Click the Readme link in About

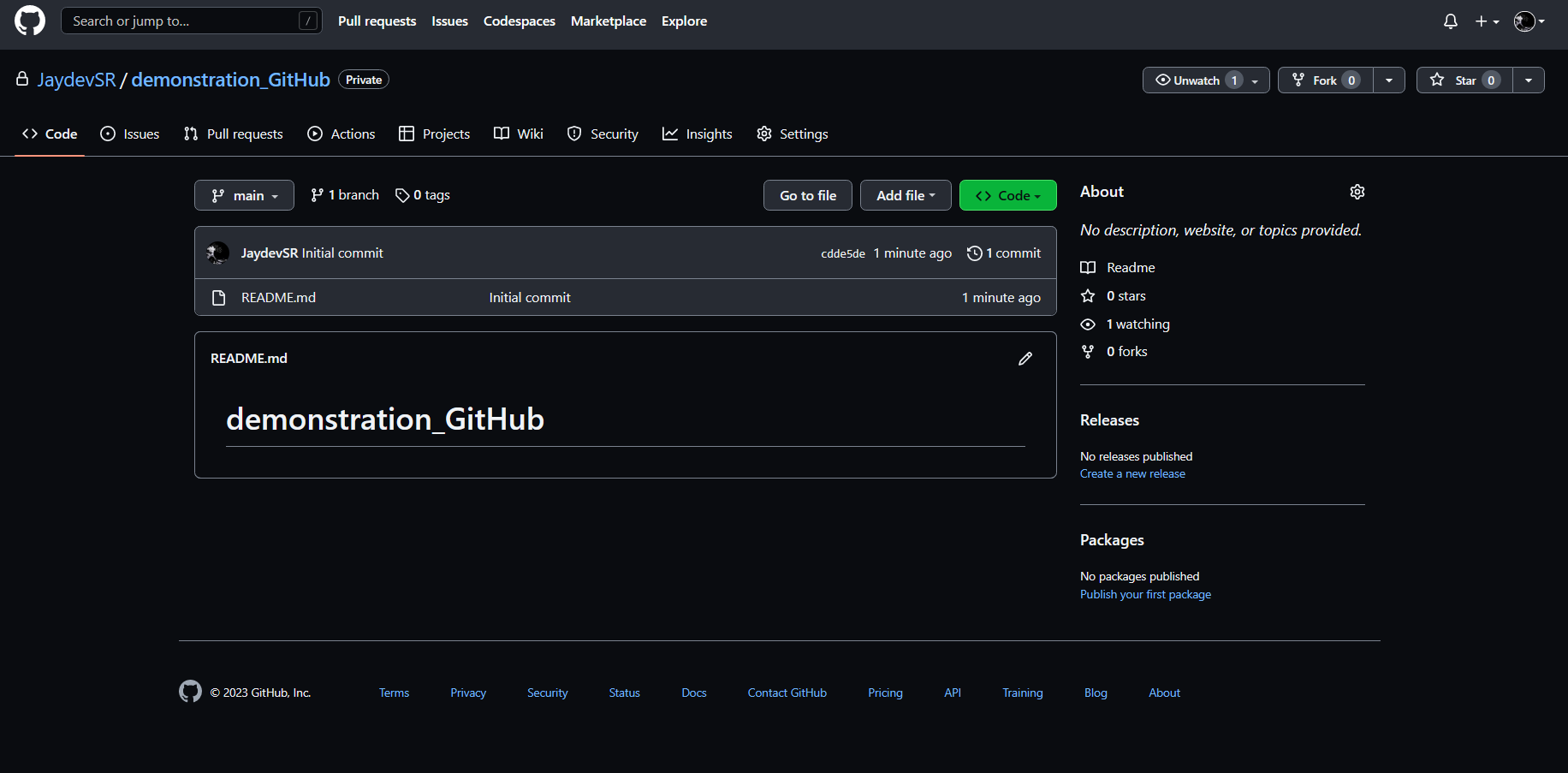point(1118,267)
